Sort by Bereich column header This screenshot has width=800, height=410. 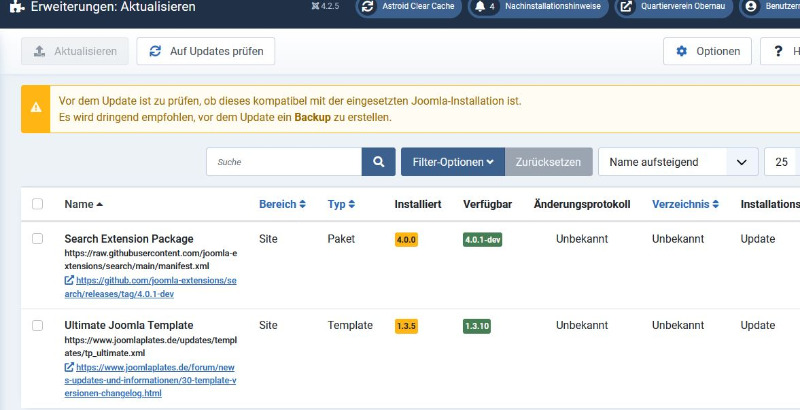(282, 204)
